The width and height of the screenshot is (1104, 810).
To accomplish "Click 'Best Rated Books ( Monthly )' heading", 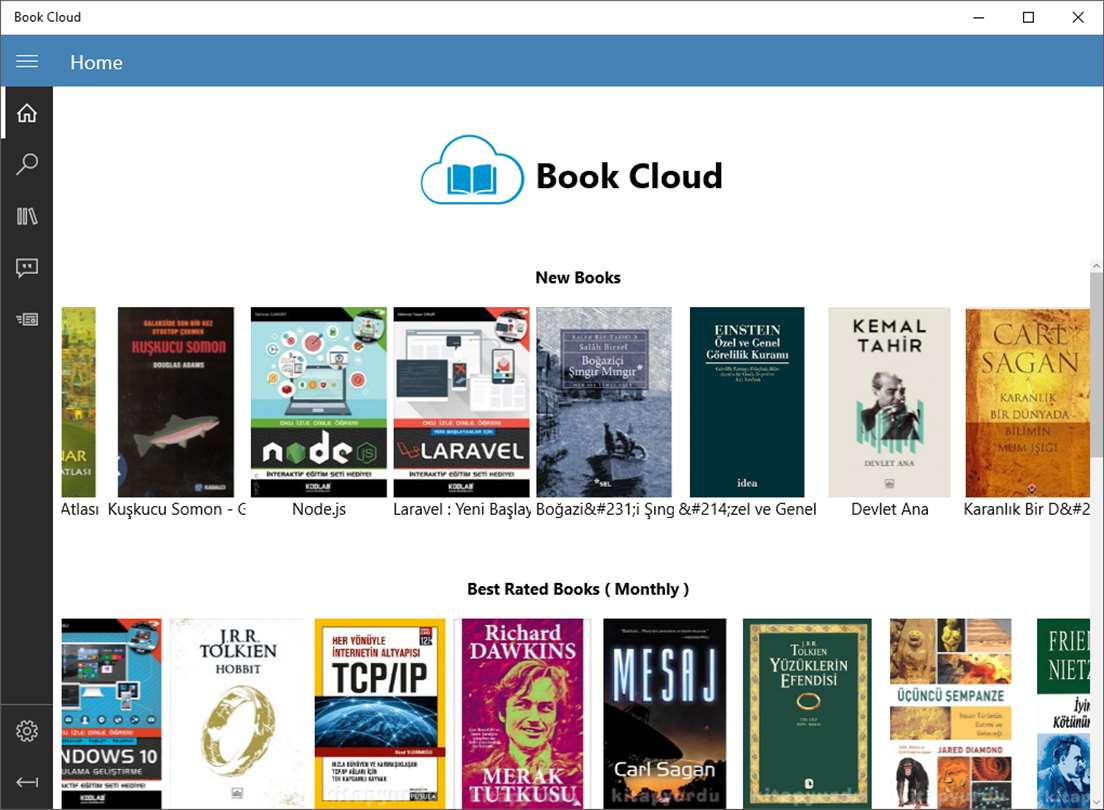I will click(578, 589).
